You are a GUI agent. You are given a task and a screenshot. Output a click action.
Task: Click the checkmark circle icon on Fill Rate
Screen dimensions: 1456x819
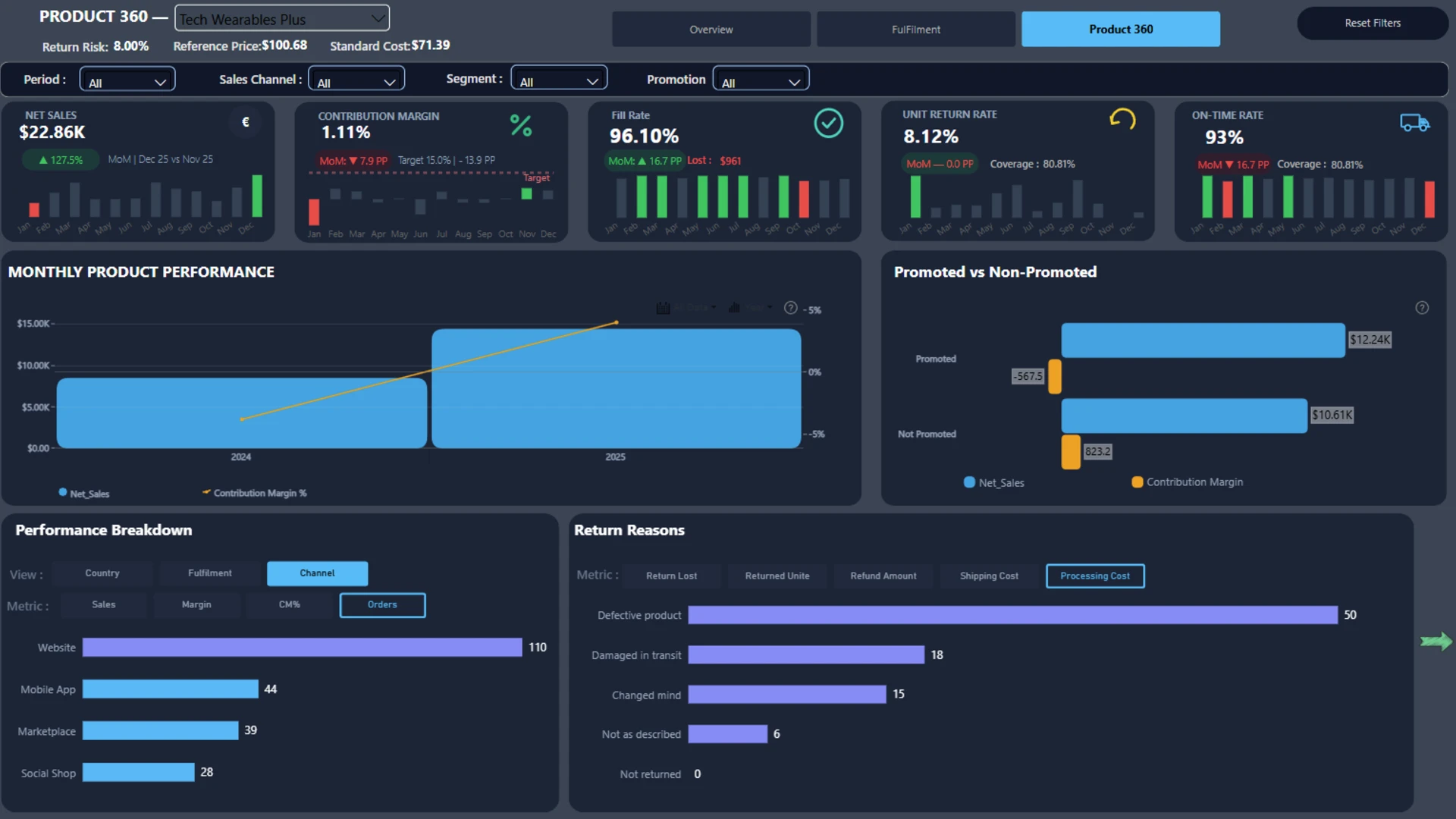click(828, 123)
